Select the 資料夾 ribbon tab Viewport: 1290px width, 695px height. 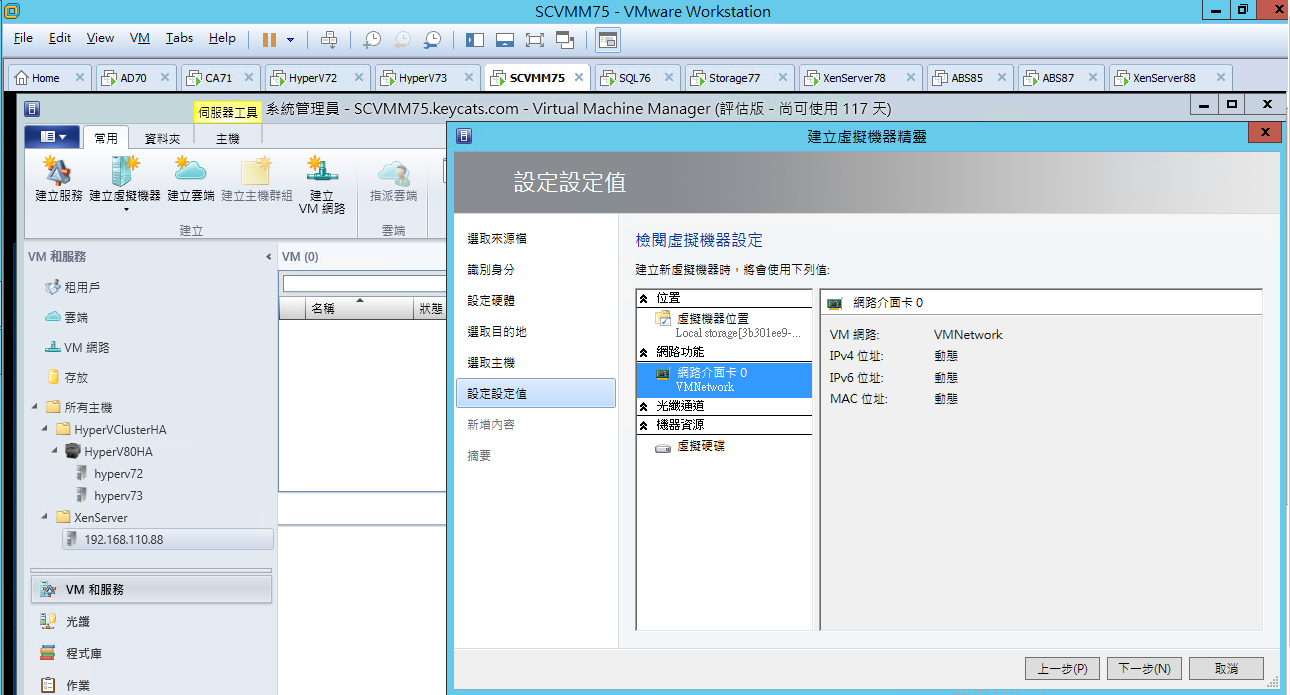pos(163,139)
